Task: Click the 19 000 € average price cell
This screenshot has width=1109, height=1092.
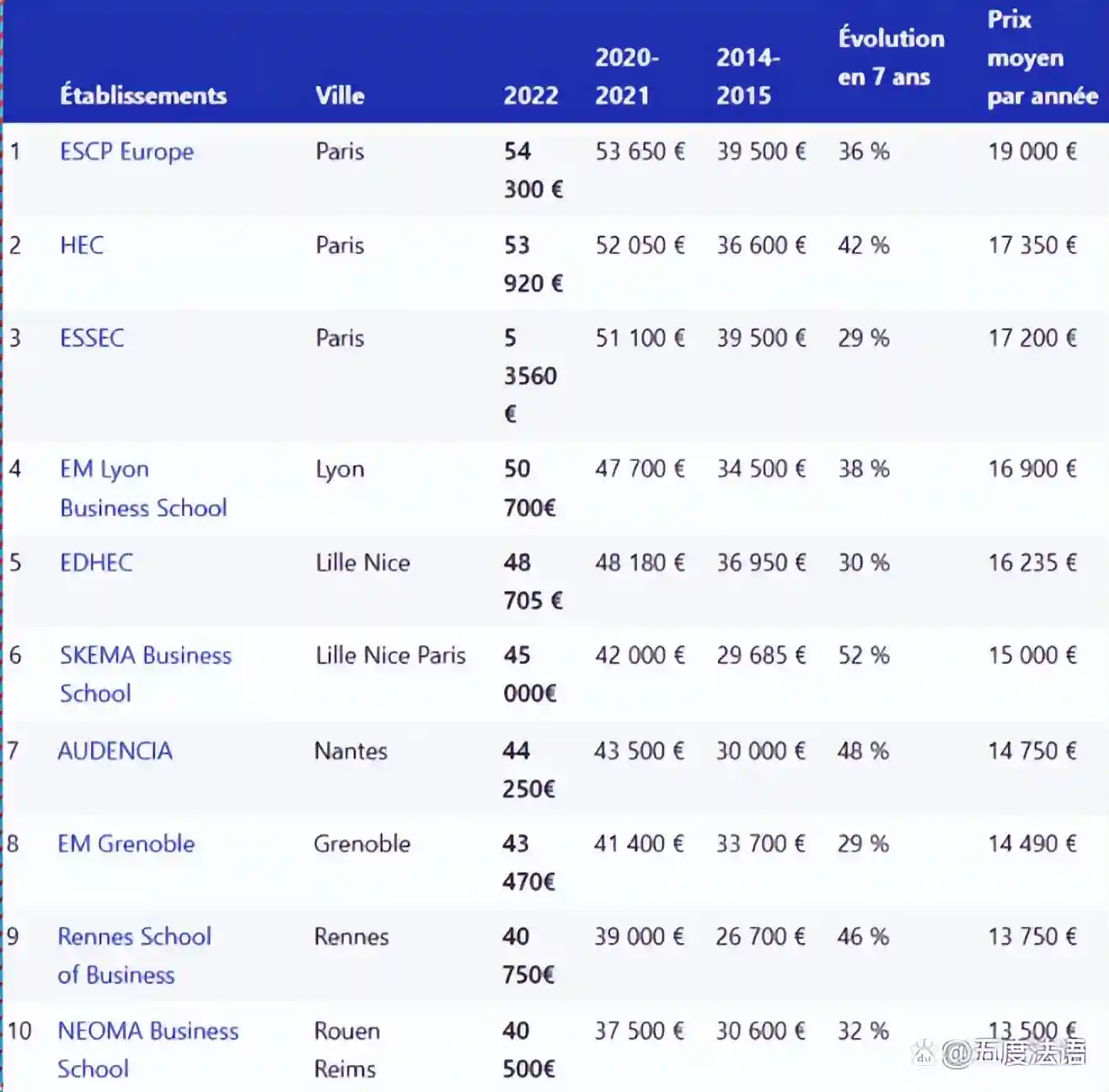Action: [1031, 152]
